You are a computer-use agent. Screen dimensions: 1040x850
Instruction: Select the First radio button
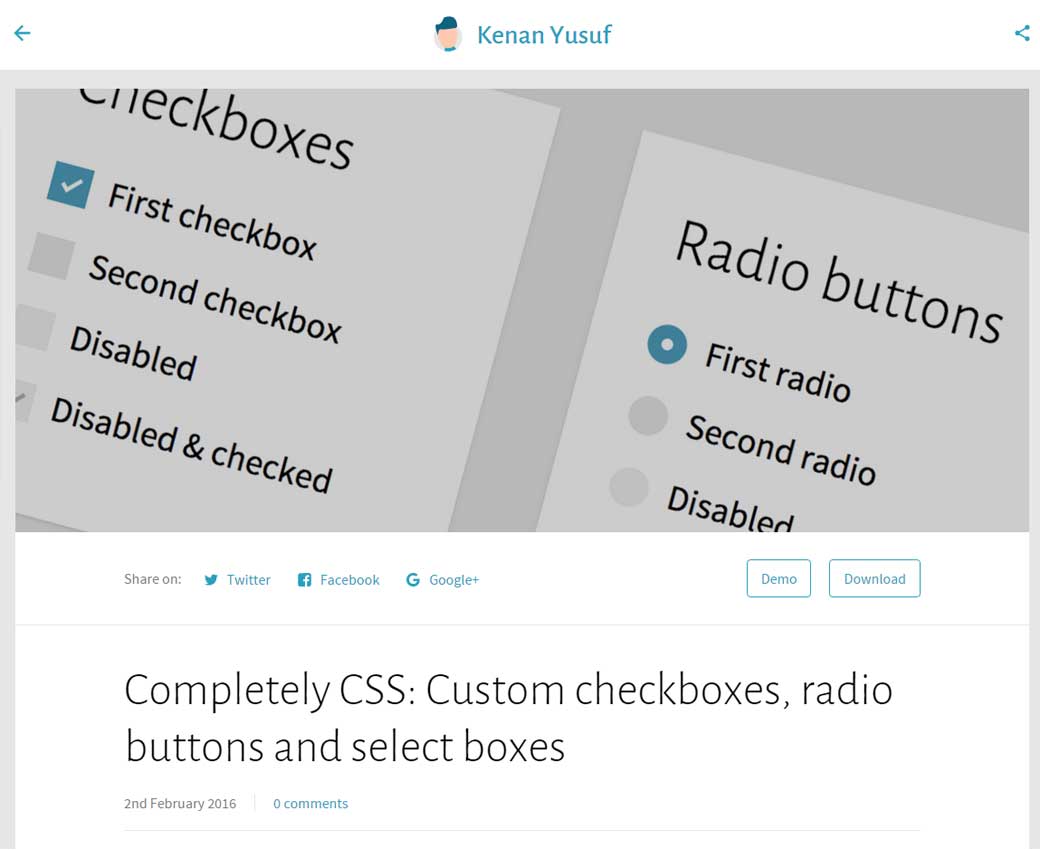coord(667,345)
